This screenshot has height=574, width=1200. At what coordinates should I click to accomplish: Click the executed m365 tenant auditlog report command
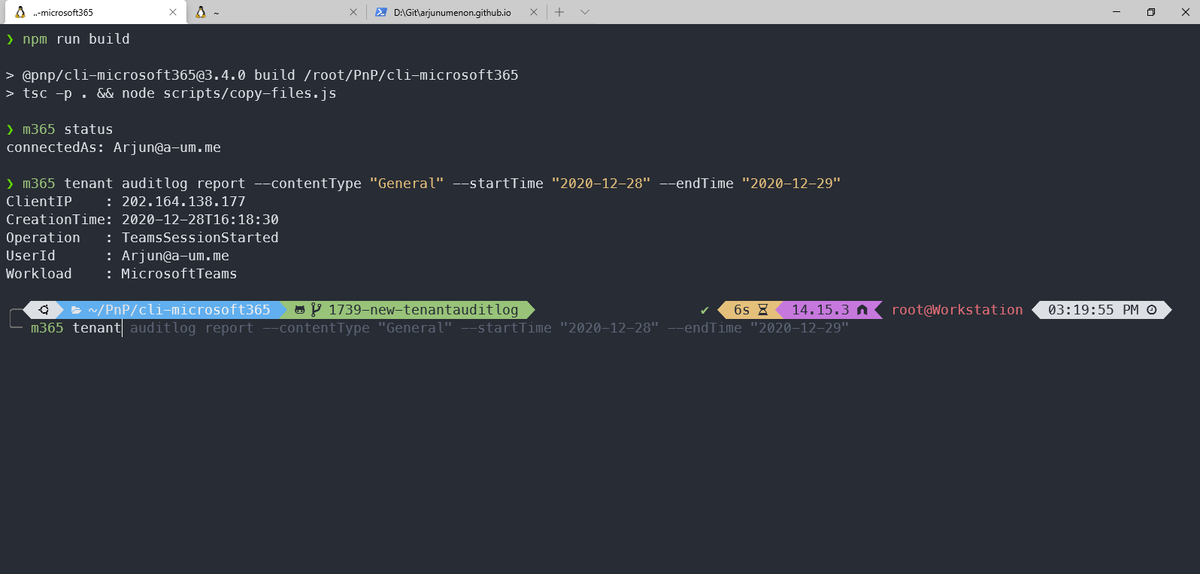(431, 184)
